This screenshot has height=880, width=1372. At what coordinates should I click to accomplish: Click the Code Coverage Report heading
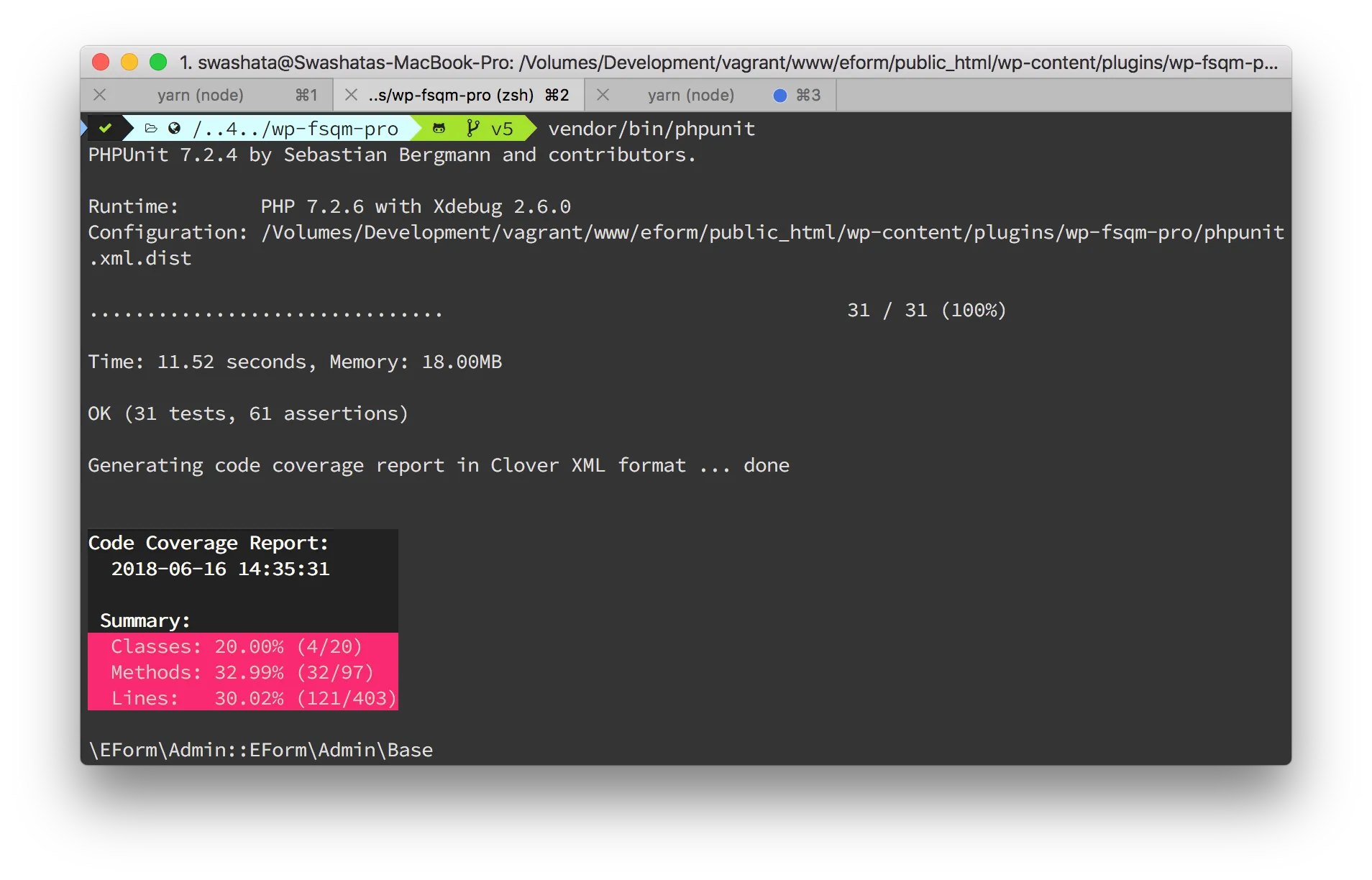209,544
